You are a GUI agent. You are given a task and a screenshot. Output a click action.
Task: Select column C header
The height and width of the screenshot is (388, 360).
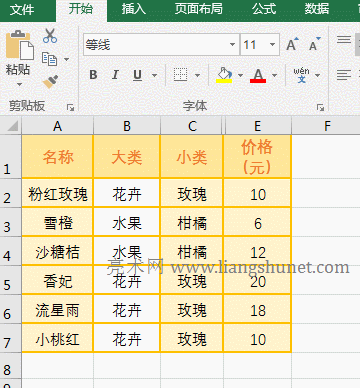(x=192, y=126)
